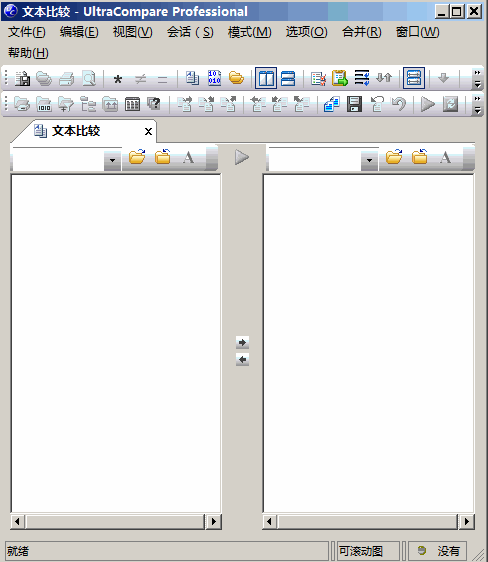Go to next difference down arrow

click(x=444, y=78)
